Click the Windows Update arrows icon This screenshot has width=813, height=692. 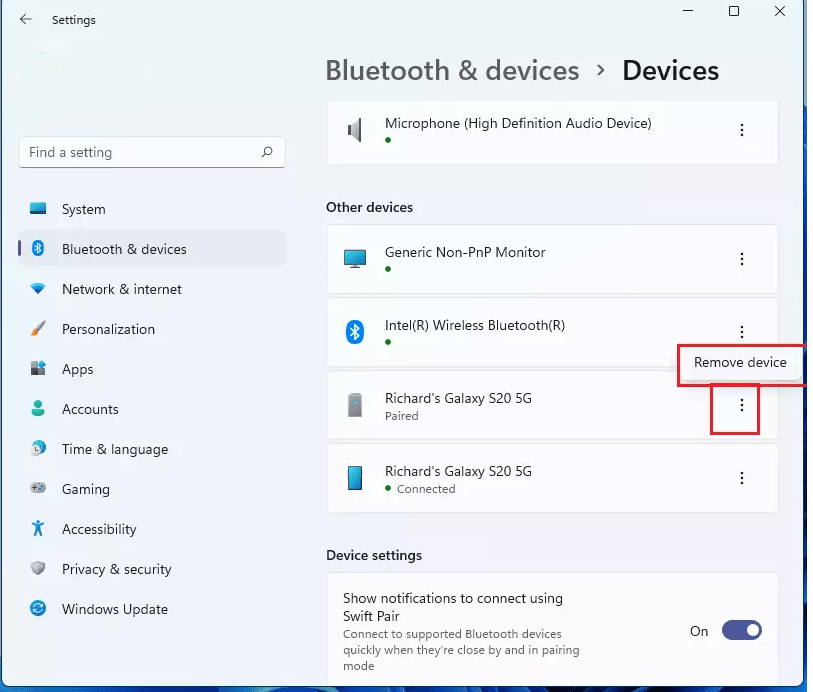pos(38,608)
